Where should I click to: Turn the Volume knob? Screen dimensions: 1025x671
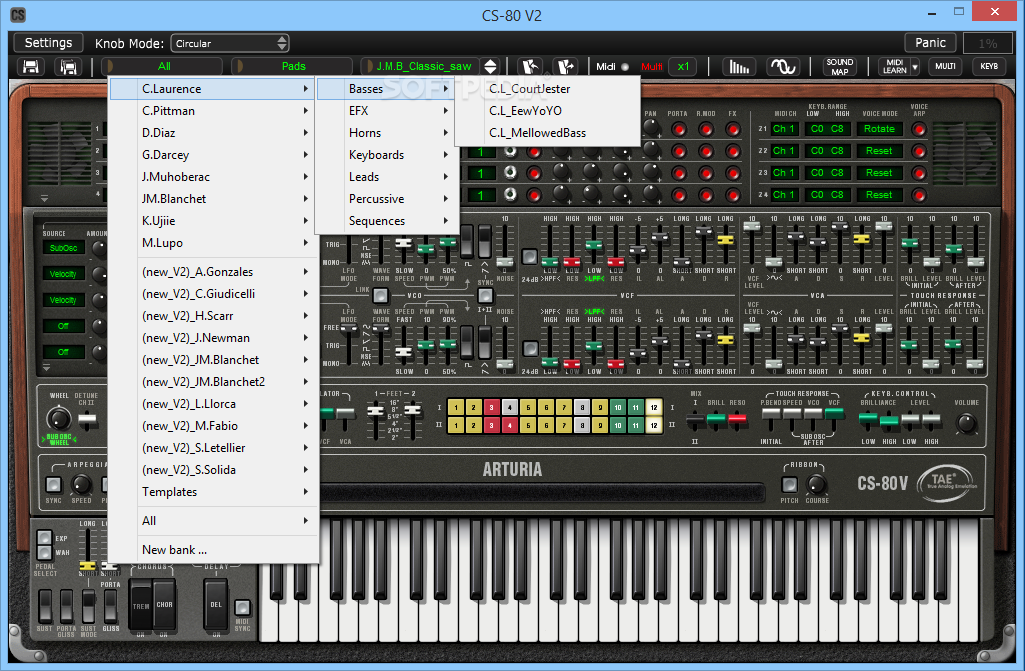click(x=967, y=423)
